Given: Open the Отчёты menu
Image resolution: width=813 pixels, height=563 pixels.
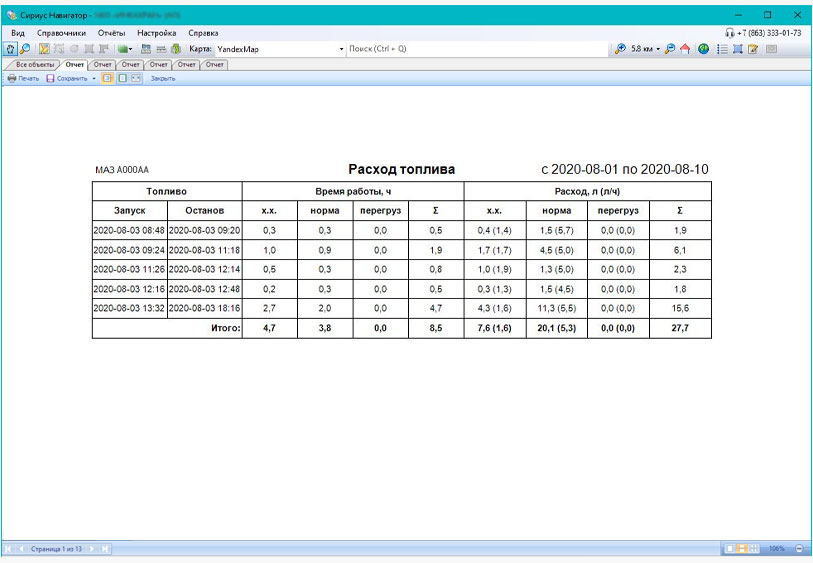Looking at the screenshot, I should tap(111, 33).
